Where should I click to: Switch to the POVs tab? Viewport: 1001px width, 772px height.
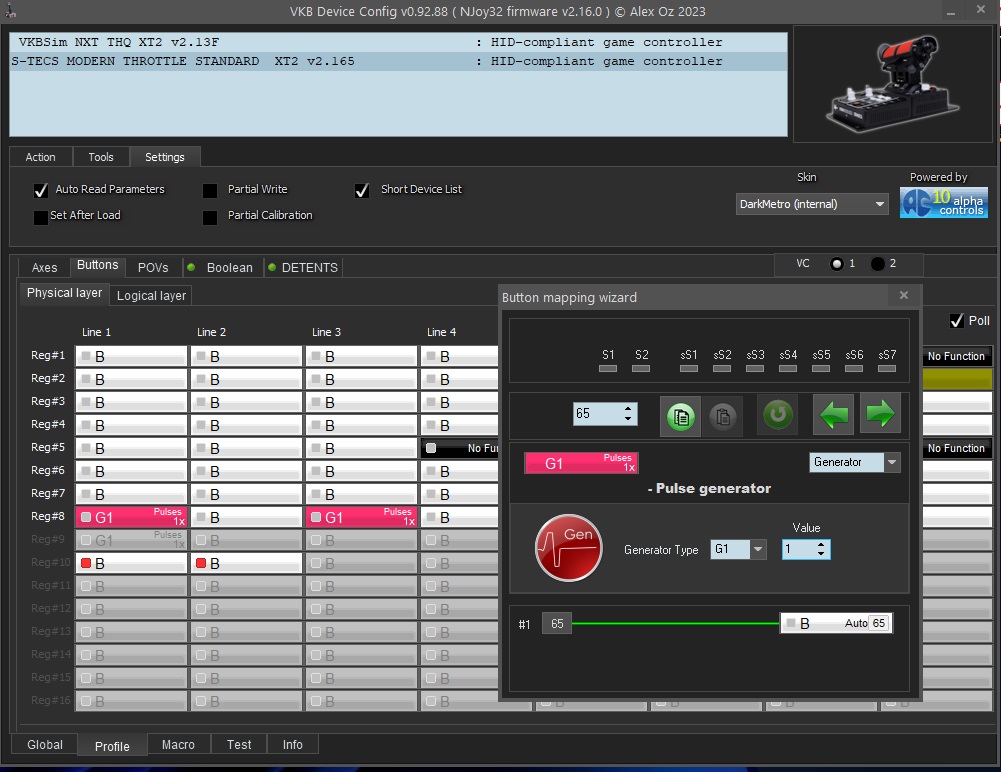pyautogui.click(x=153, y=267)
